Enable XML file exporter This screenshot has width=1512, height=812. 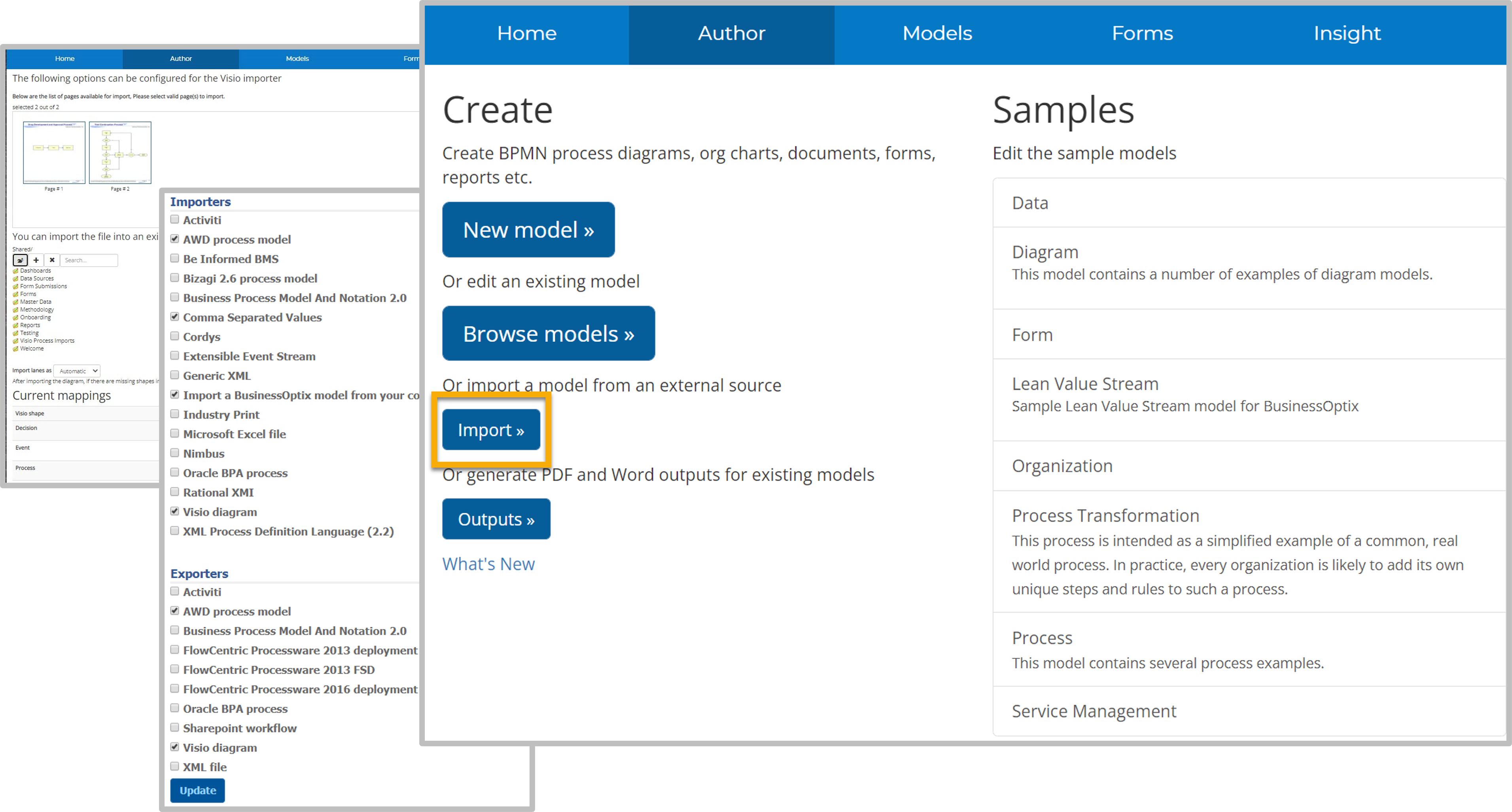pos(174,766)
